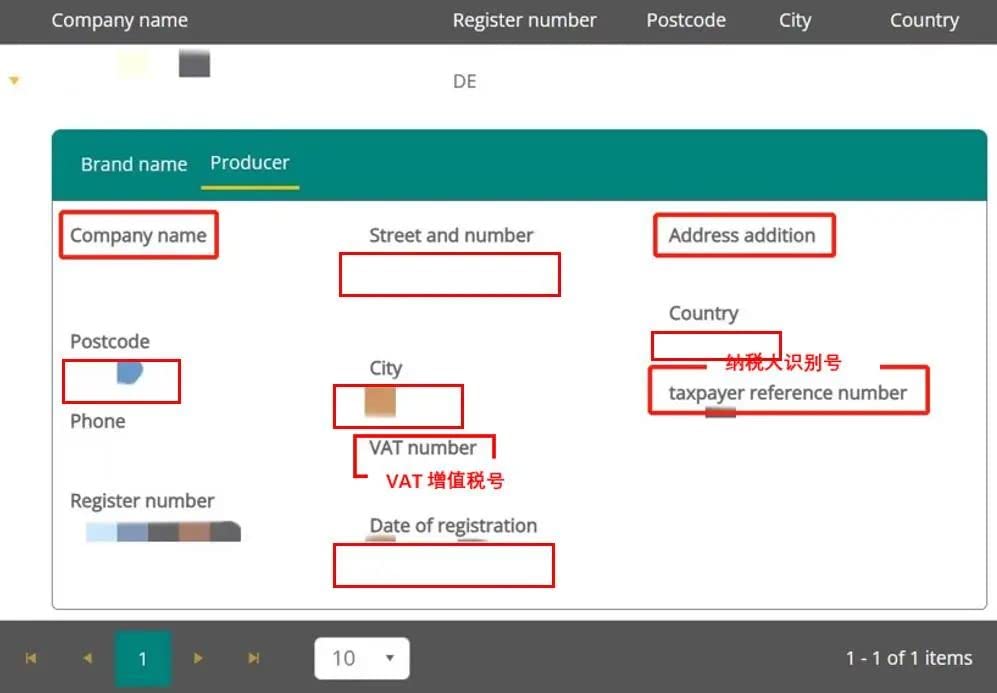Sort by Company name column header
Image resolution: width=997 pixels, height=693 pixels.
(119, 21)
